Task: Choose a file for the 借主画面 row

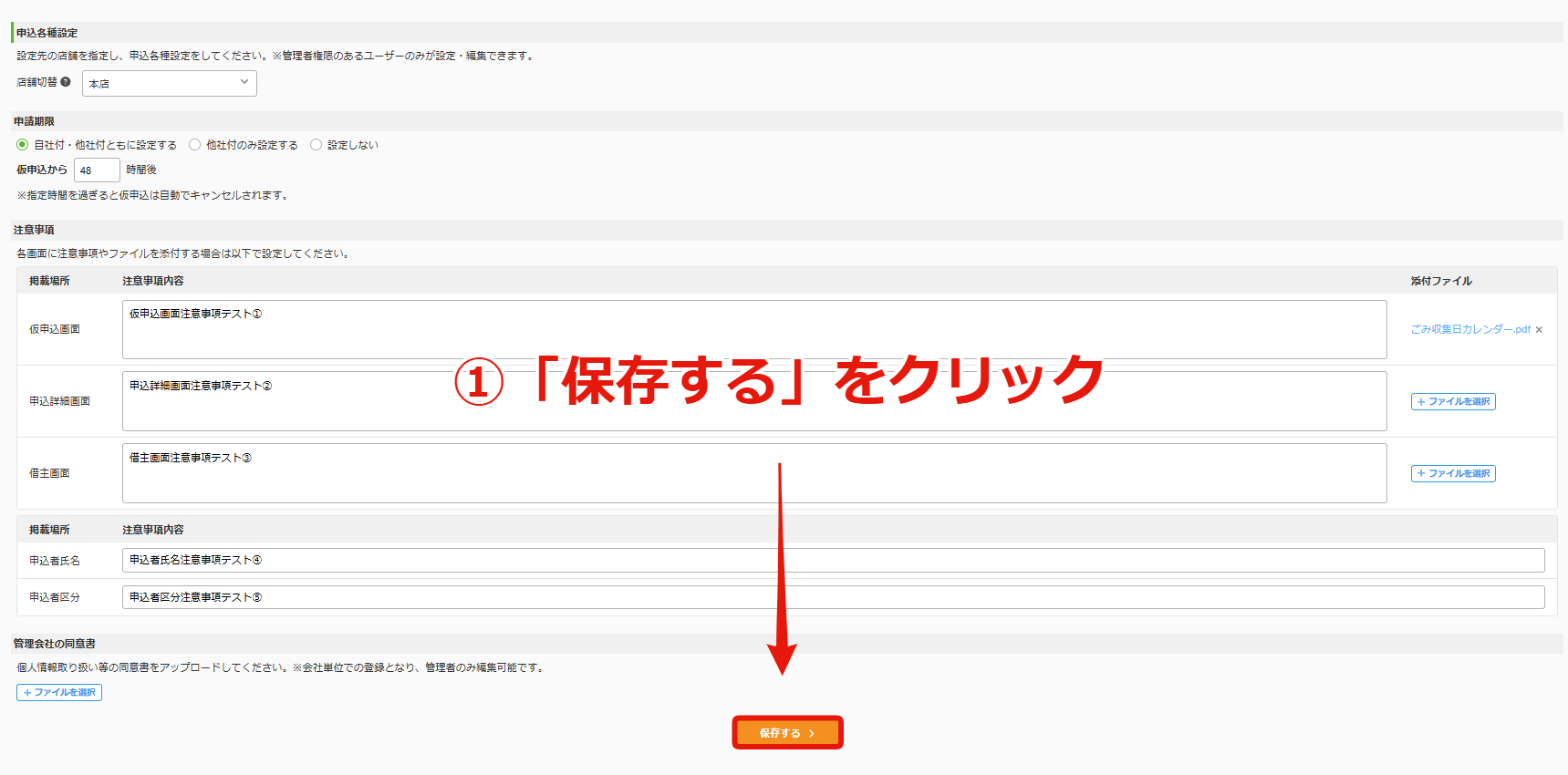Action: 1453,473
